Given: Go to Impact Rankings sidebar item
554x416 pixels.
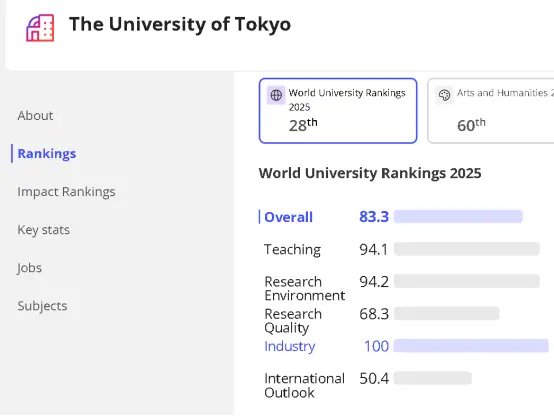Looking at the screenshot, I should pyautogui.click(x=66, y=192).
